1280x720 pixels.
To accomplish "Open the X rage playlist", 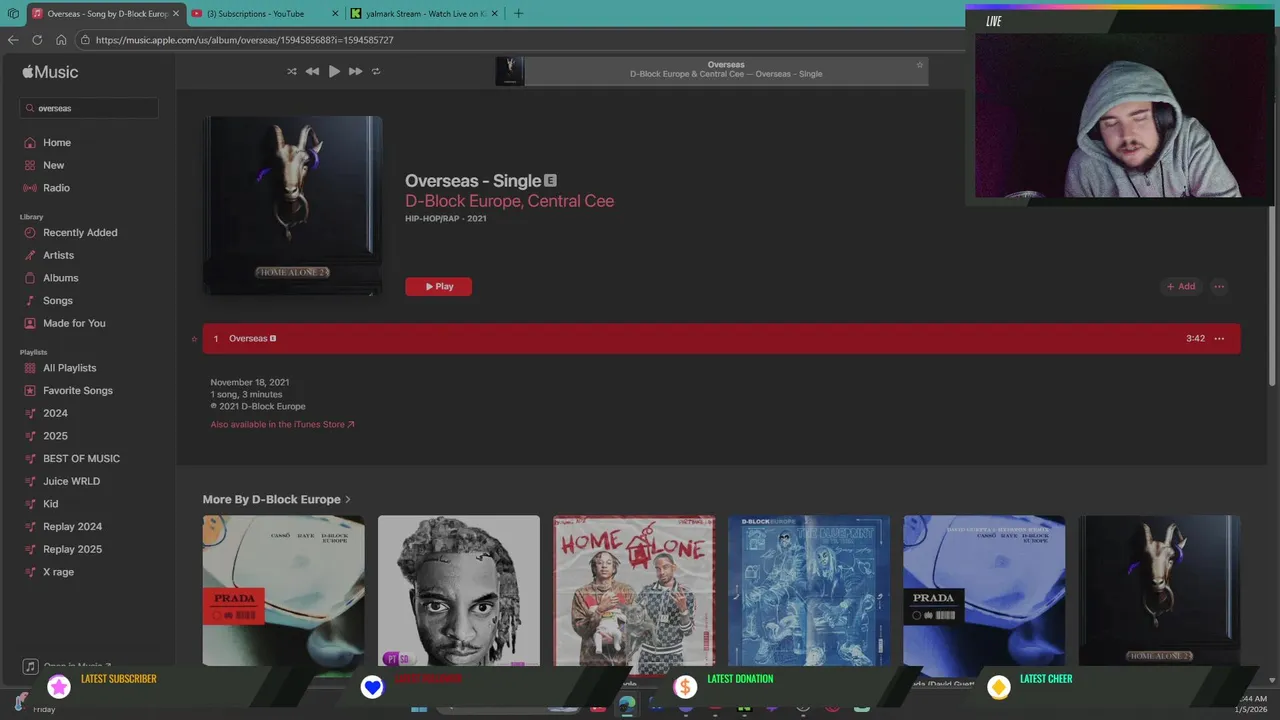I will [x=58, y=572].
